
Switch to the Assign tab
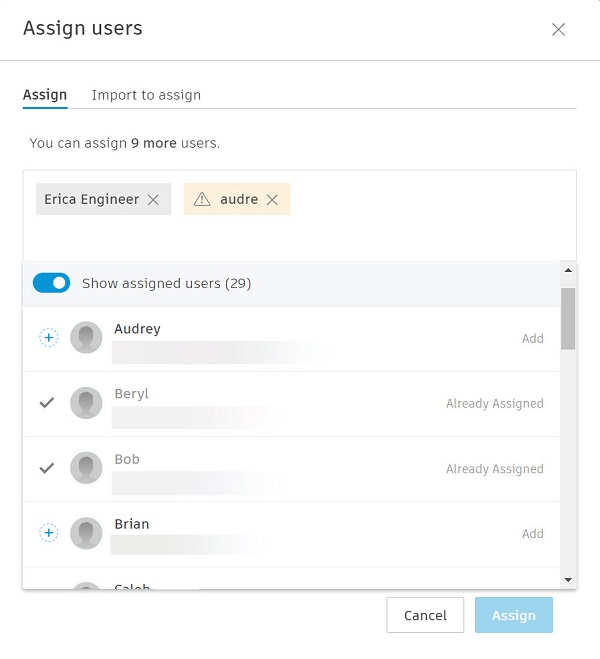pyautogui.click(x=45, y=95)
